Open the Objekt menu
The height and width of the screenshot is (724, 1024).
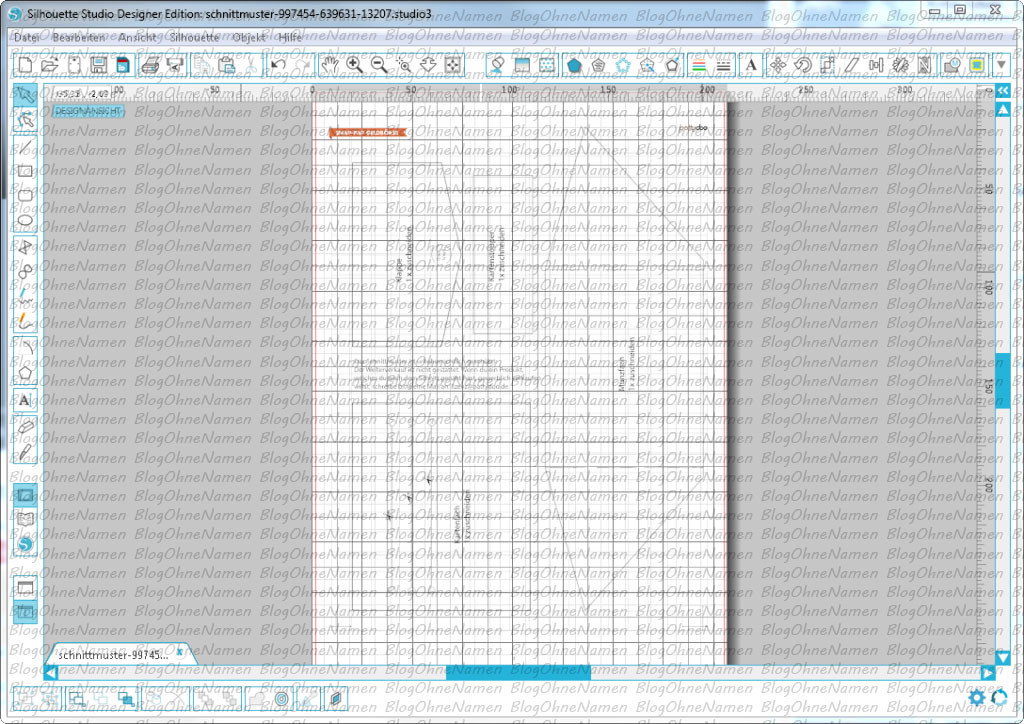tap(248, 37)
